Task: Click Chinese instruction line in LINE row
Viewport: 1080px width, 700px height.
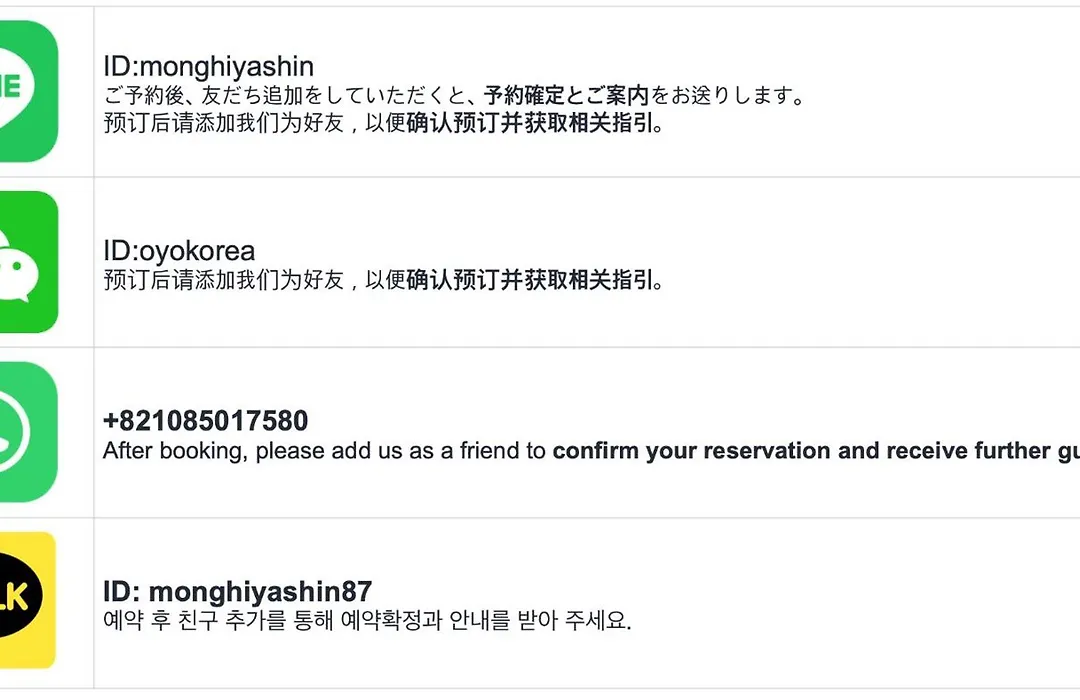Action: [x=384, y=123]
